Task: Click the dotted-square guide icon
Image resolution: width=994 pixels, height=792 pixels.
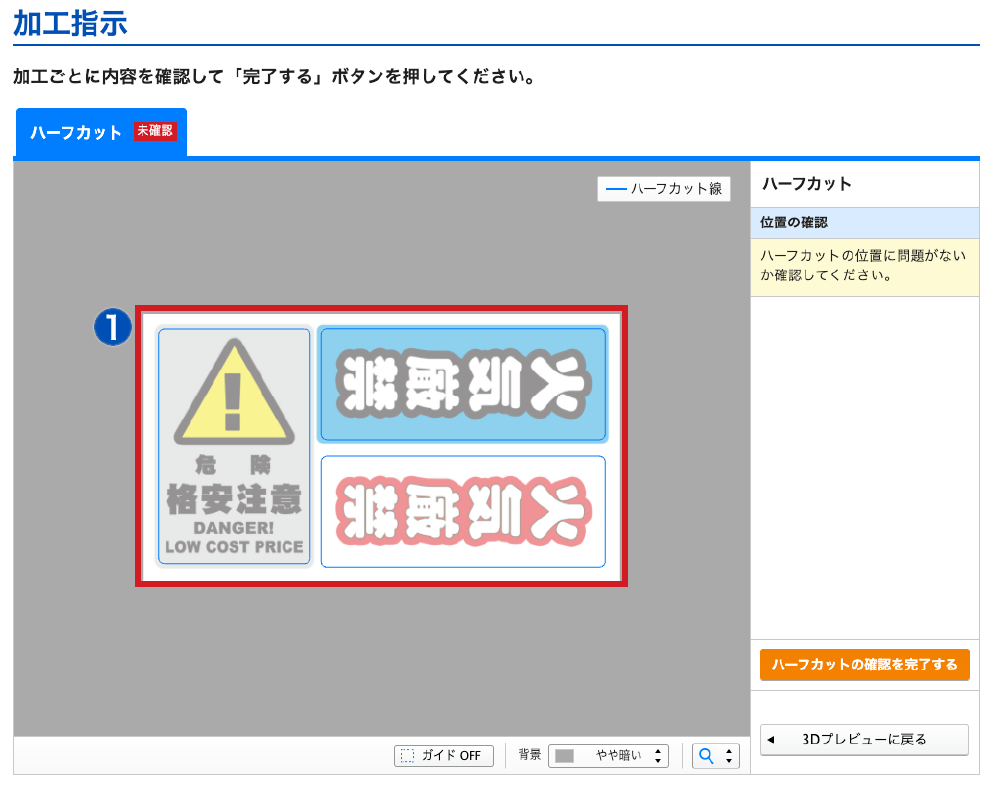Action: coord(407,756)
